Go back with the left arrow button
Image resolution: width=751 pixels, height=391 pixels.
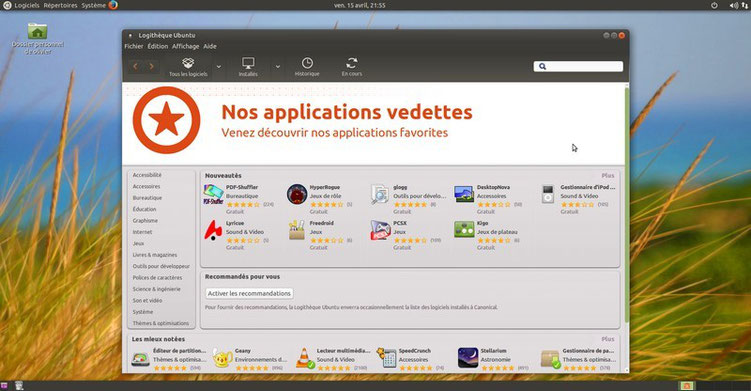tap(136, 67)
